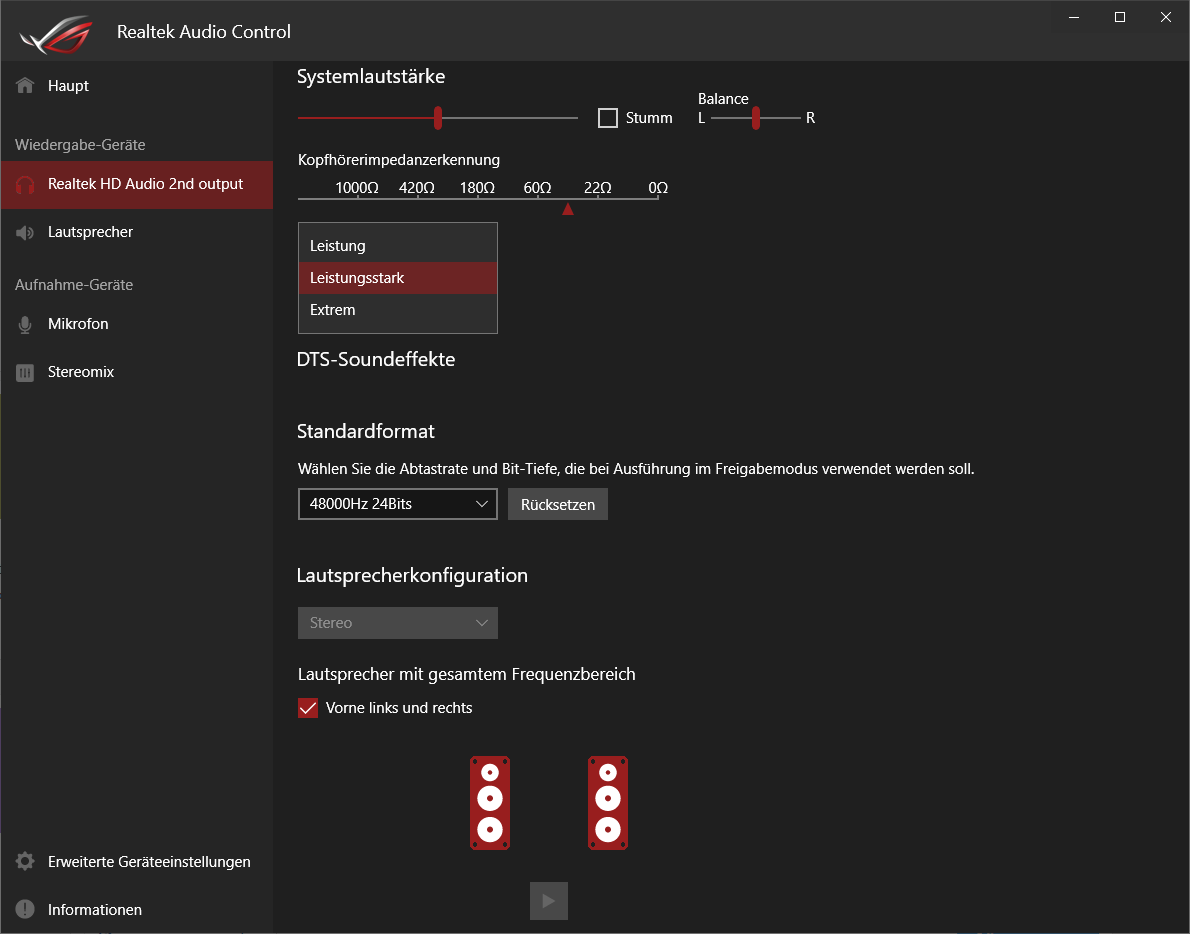Click the Lautsprecherkonfiguration heading
The image size is (1190, 934).
[412, 576]
